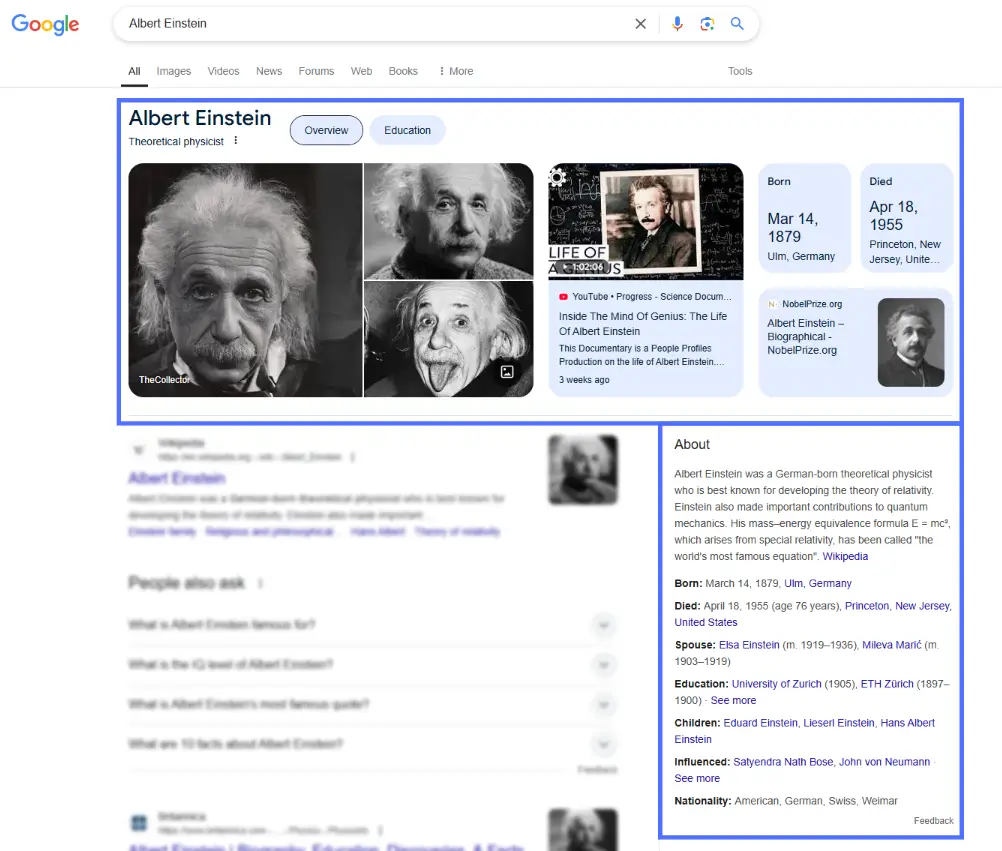This screenshot has height=851, width=1002.
Task: Open the blurred Wikipedia Albert Einstein result title
Action: (177, 478)
